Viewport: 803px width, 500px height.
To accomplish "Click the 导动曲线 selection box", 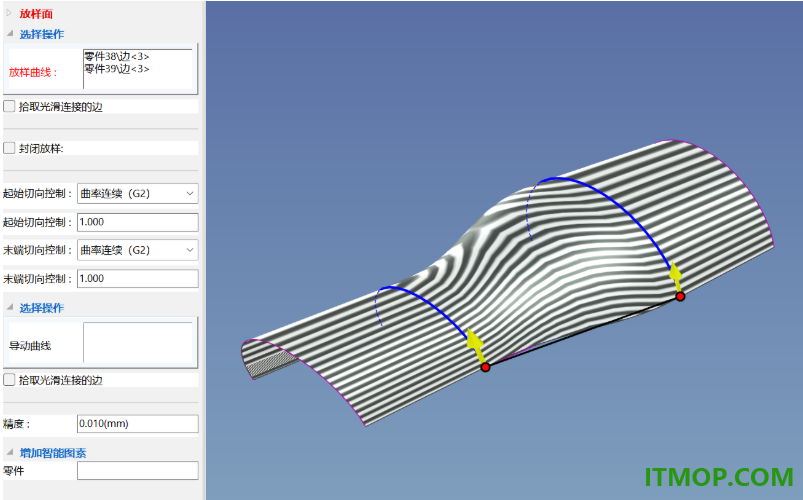I will 138,342.
